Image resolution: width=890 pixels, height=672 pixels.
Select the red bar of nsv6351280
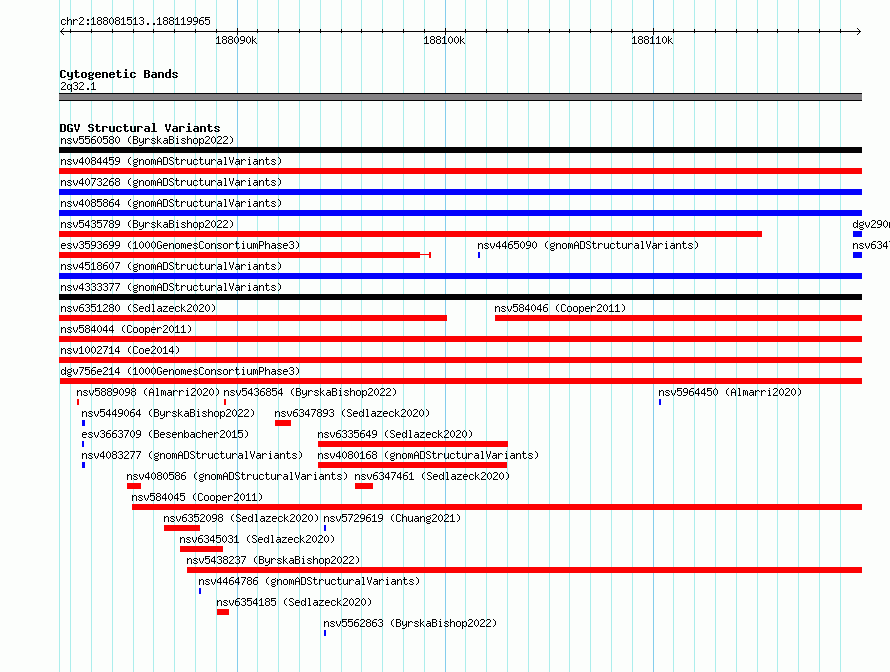click(x=253, y=318)
